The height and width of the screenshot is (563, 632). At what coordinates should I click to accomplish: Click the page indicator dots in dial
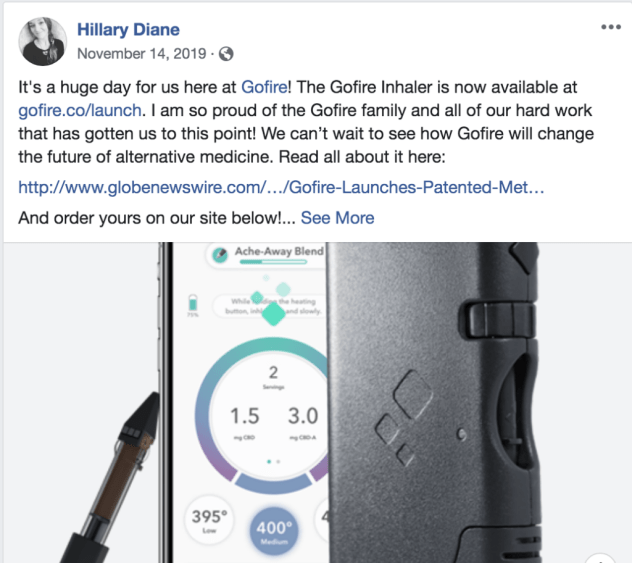pyautogui.click(x=274, y=461)
